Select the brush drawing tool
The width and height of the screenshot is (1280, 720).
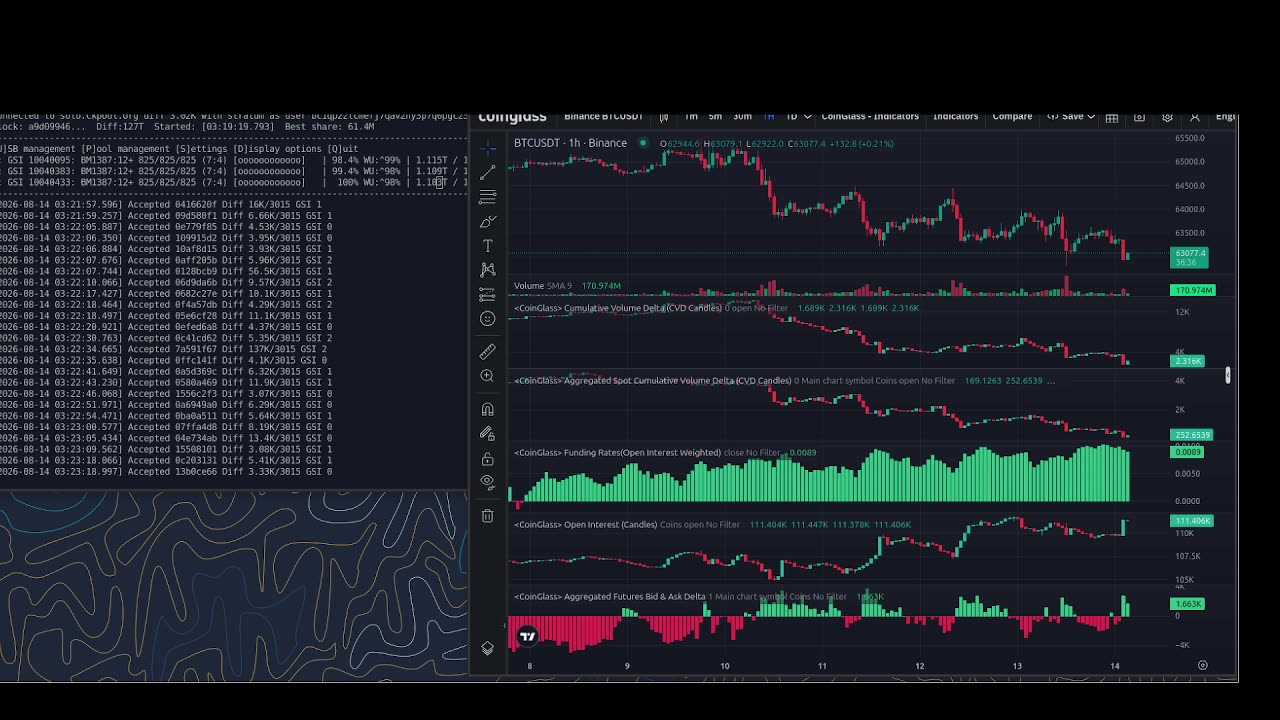click(487, 221)
